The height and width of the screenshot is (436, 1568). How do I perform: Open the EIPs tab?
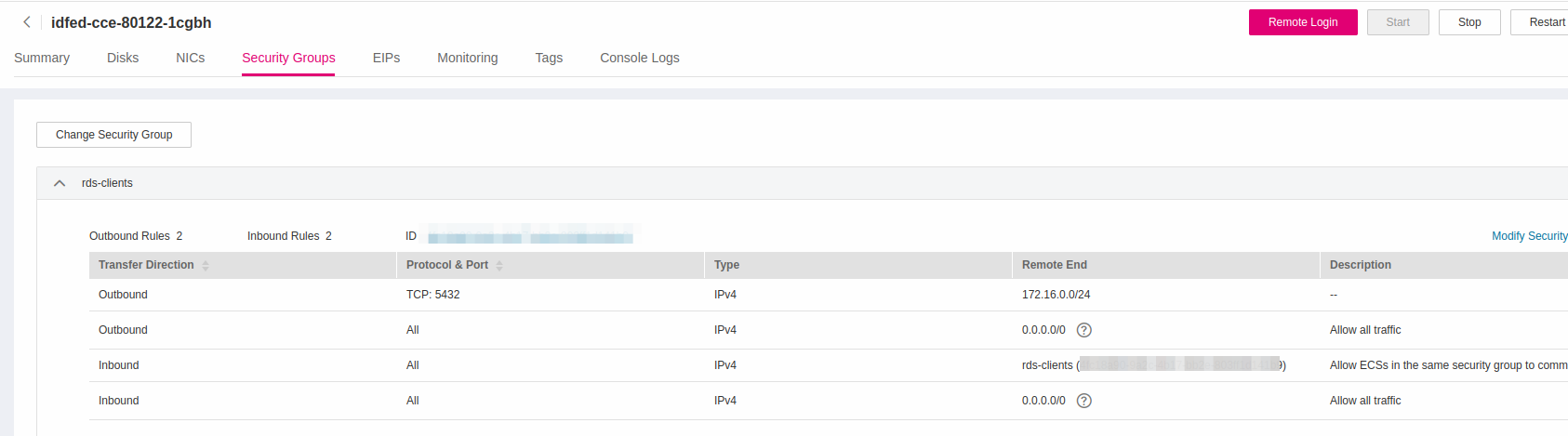[x=386, y=58]
